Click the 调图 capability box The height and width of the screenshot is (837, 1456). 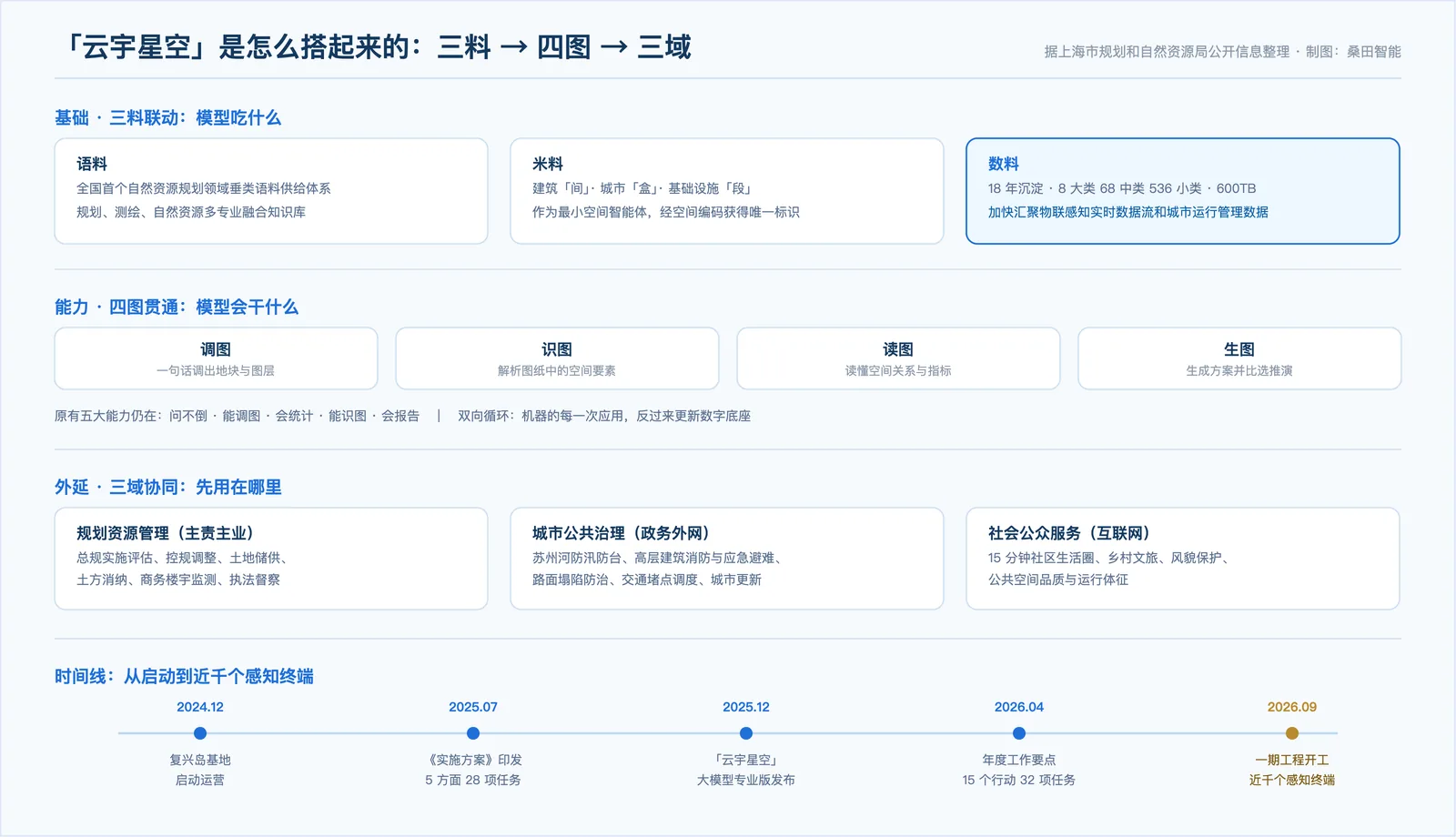(216, 358)
